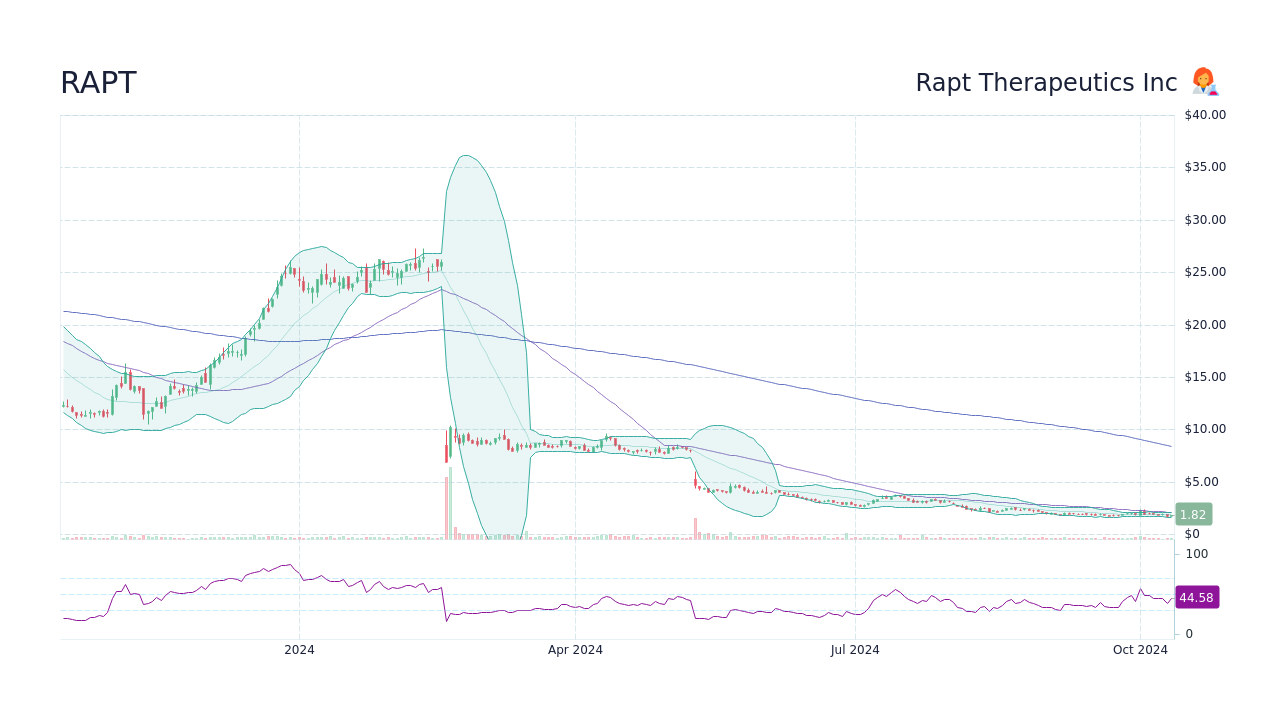1280x720 pixels.
Task: Click the Bollinger band peak near $36
Action: [466, 156]
